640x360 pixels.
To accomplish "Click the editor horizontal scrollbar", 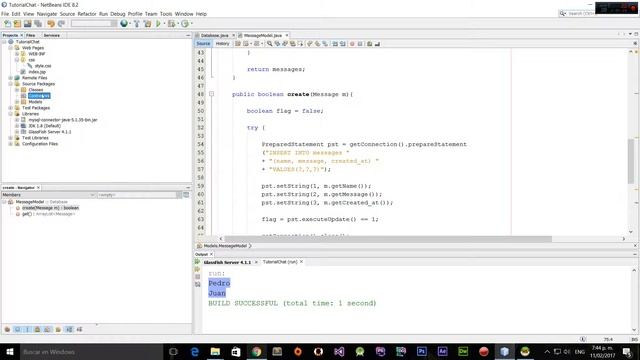I will coord(388,239).
